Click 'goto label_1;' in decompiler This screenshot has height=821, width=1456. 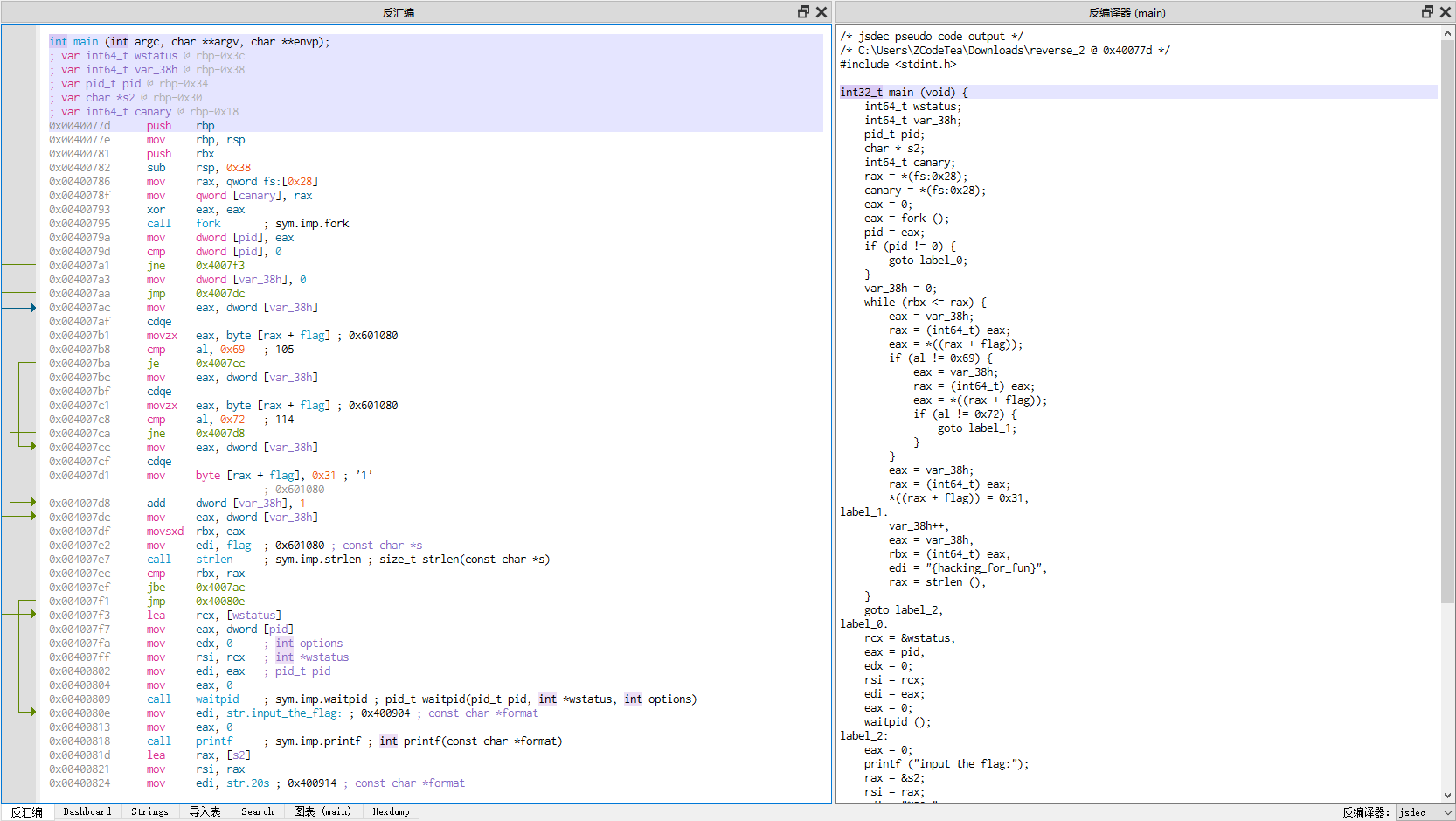977,428
